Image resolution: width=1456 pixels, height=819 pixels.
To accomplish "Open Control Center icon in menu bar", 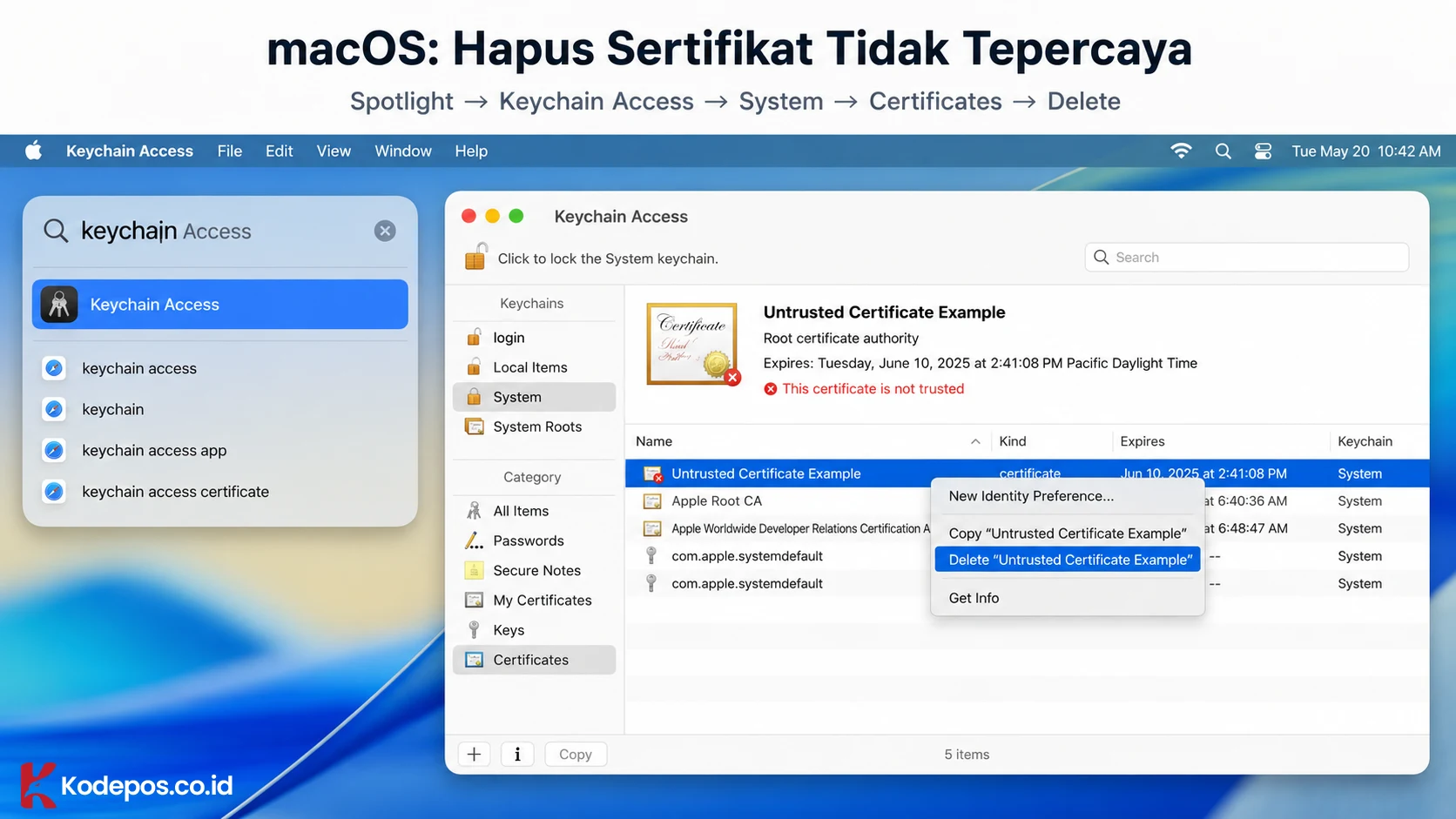I will click(1263, 151).
